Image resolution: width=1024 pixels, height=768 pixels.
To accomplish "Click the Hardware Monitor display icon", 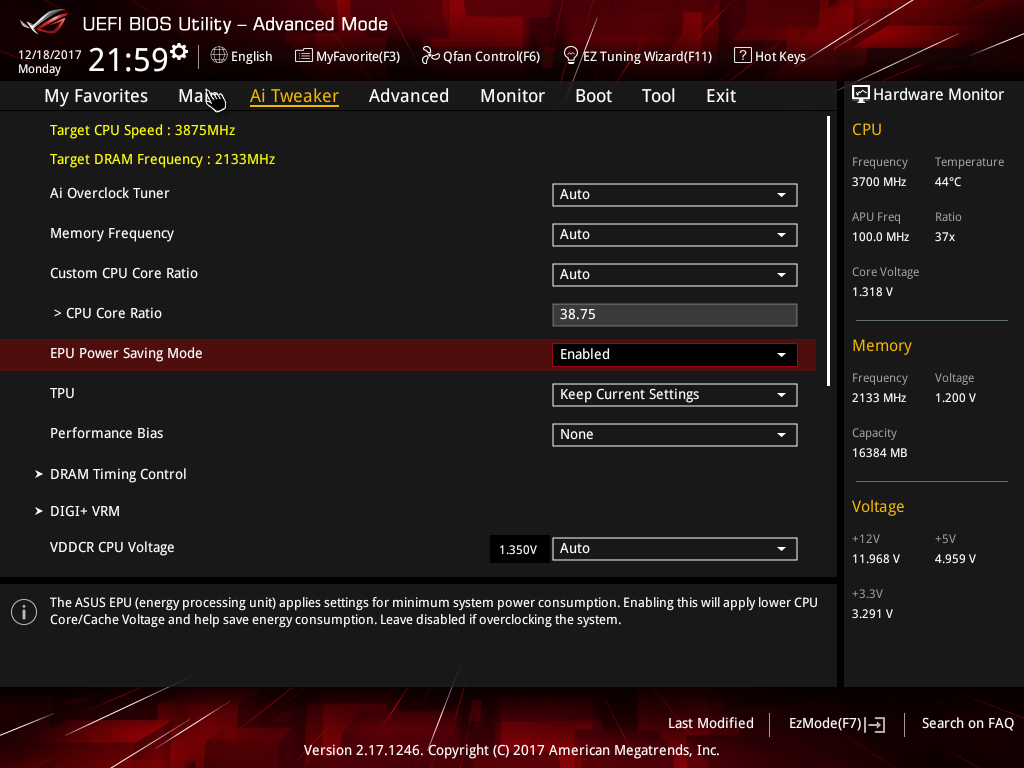I will [x=861, y=94].
